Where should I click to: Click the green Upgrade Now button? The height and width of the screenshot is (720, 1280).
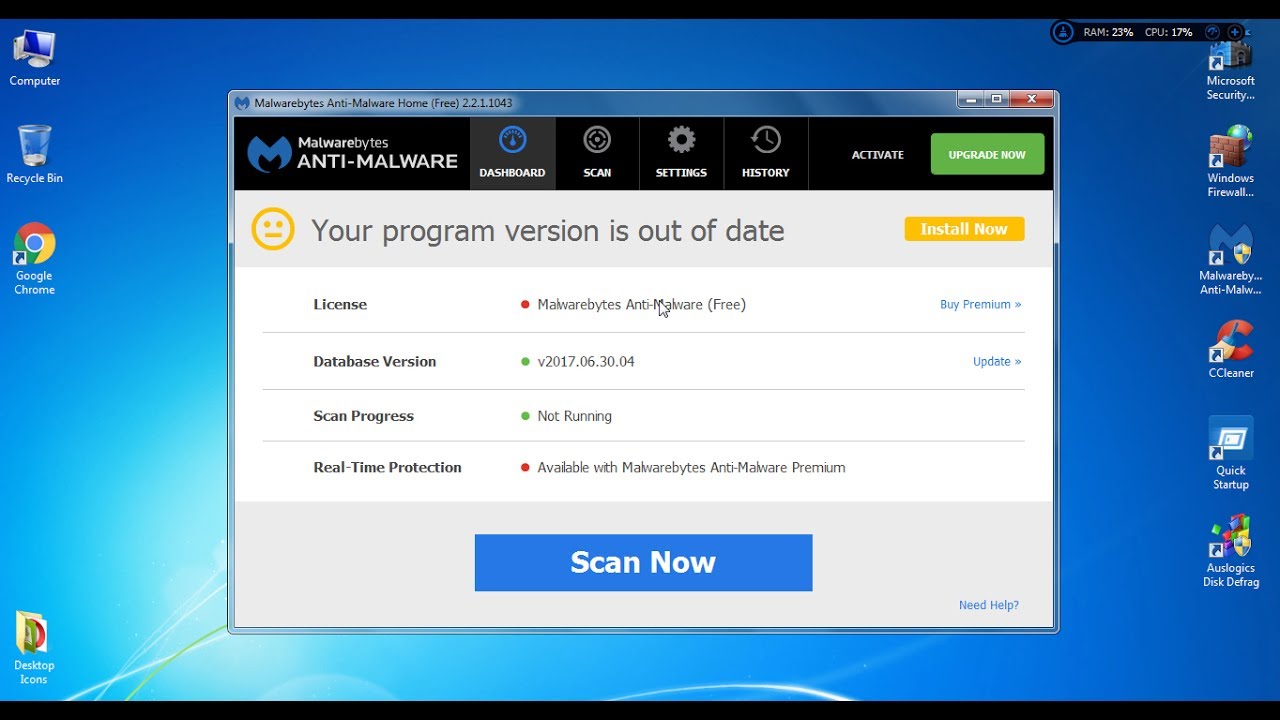click(987, 154)
